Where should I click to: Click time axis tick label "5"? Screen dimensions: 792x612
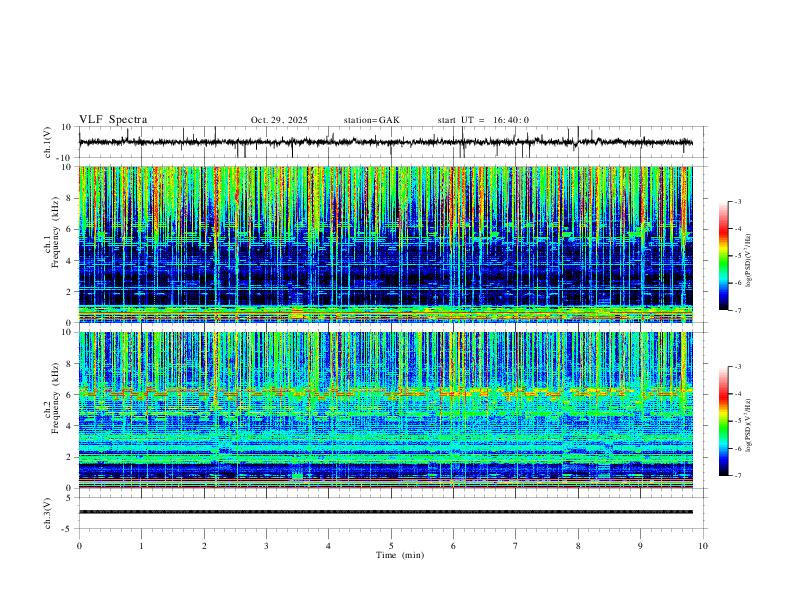coord(391,546)
